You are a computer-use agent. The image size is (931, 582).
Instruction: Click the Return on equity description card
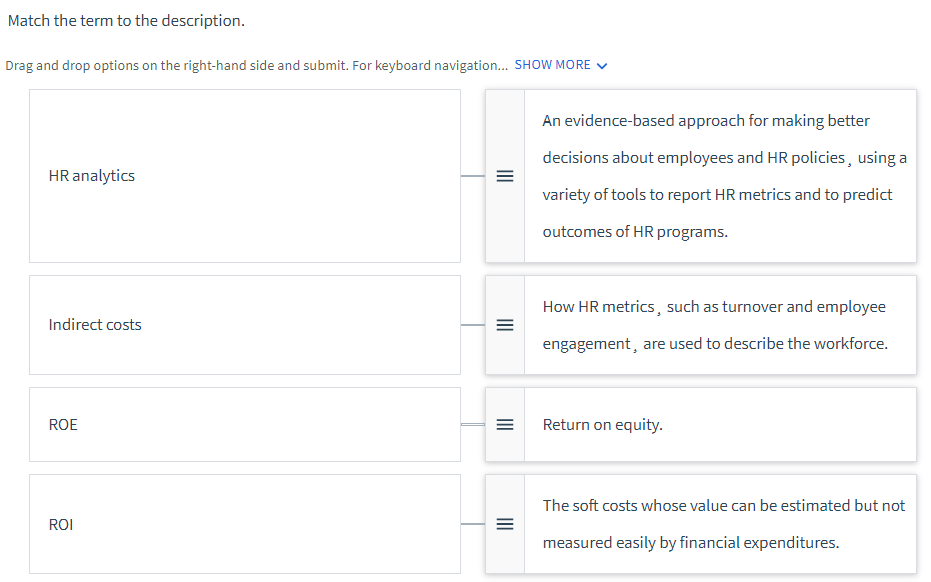pyautogui.click(x=720, y=424)
